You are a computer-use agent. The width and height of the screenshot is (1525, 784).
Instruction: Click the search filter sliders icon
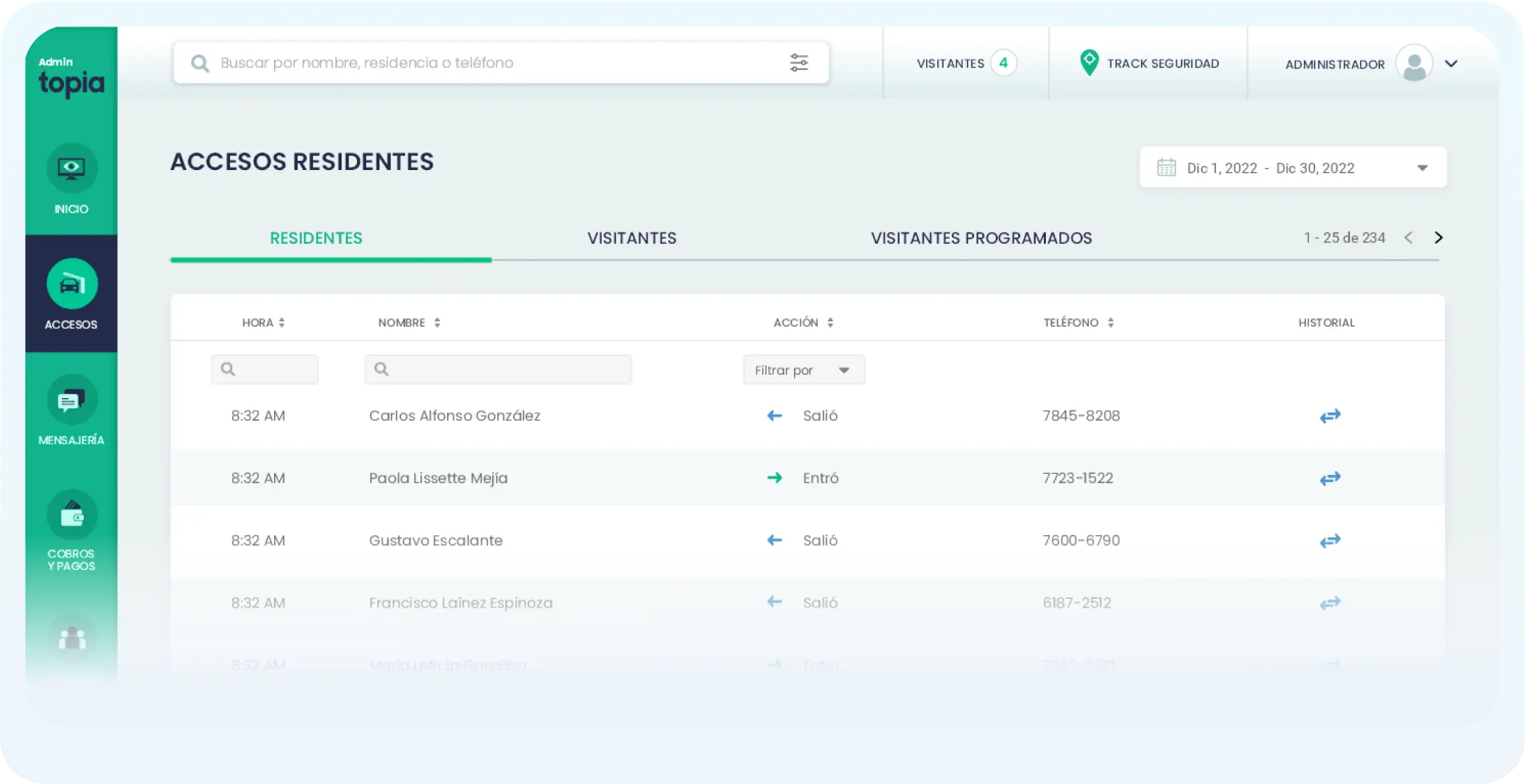click(x=798, y=63)
